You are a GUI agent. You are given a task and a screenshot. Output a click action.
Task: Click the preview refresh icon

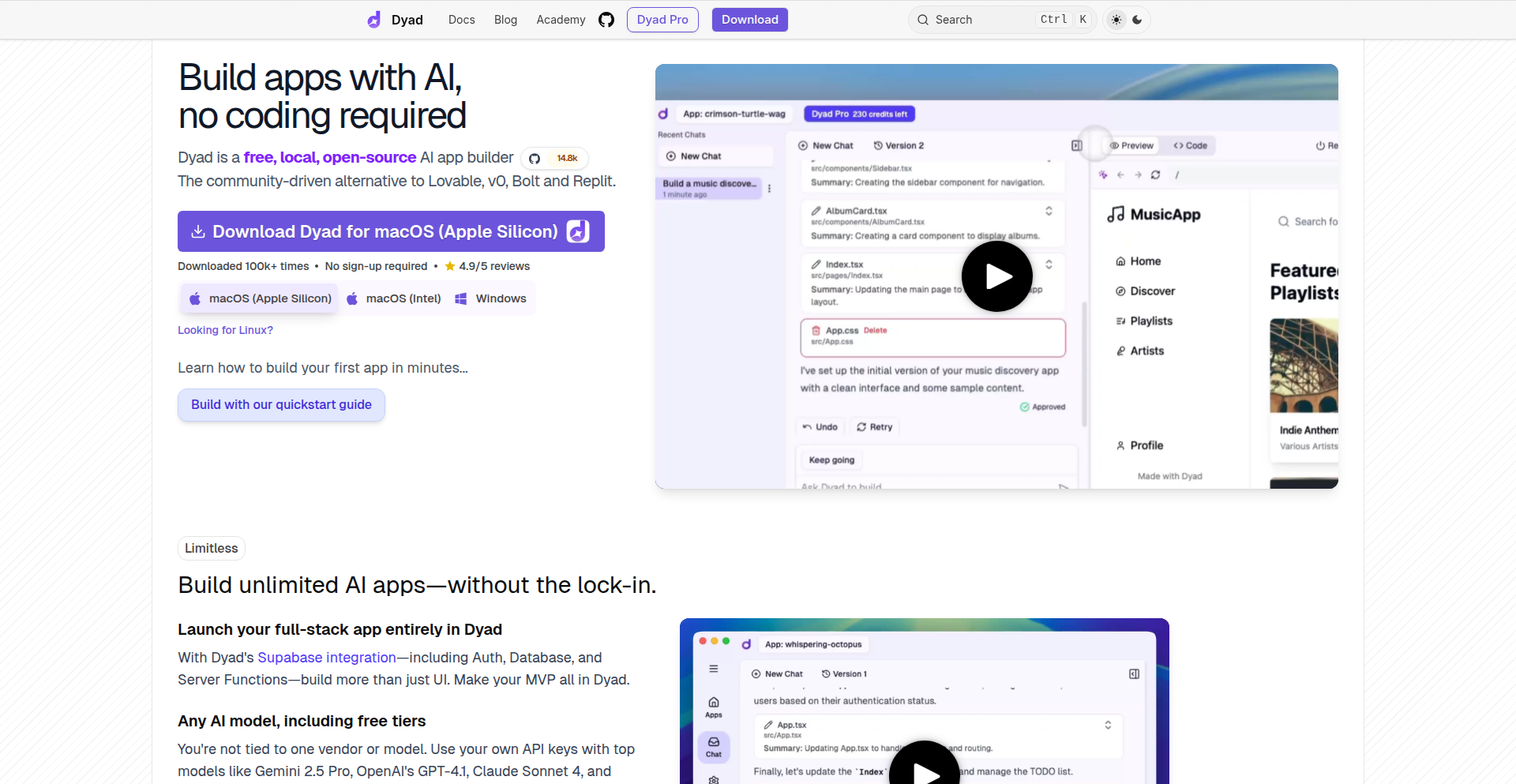pos(1155,174)
